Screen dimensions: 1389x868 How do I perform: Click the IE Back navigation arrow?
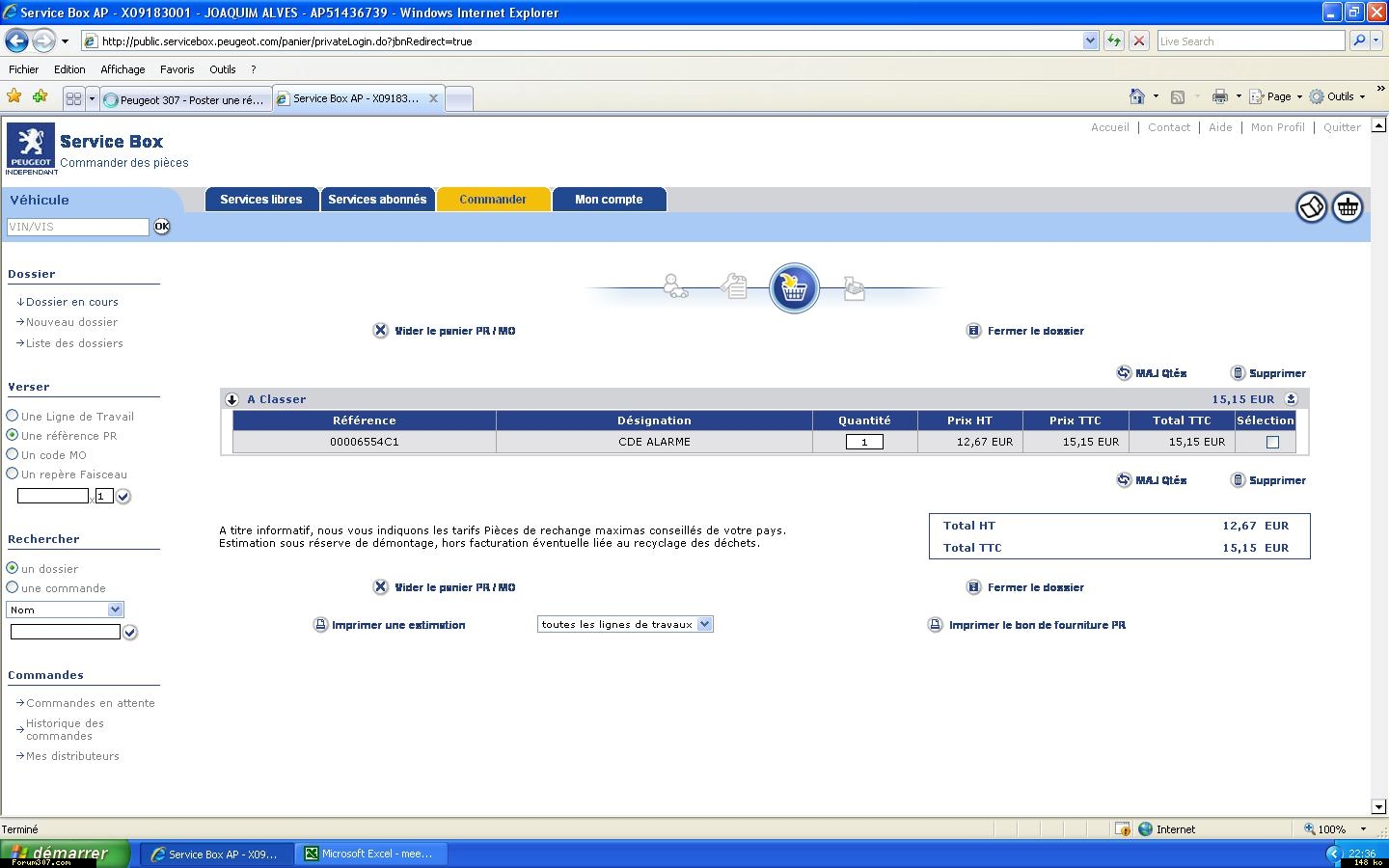point(16,41)
